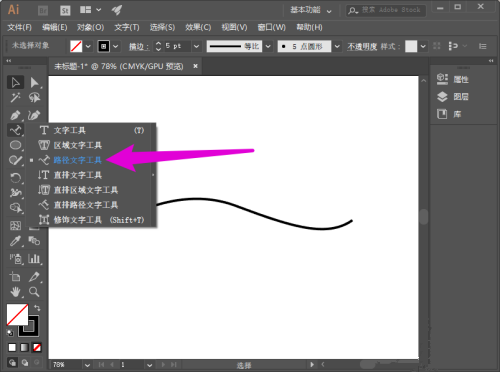The height and width of the screenshot is (372, 500).
Task: Select the Mesh tool
Action: (15, 225)
